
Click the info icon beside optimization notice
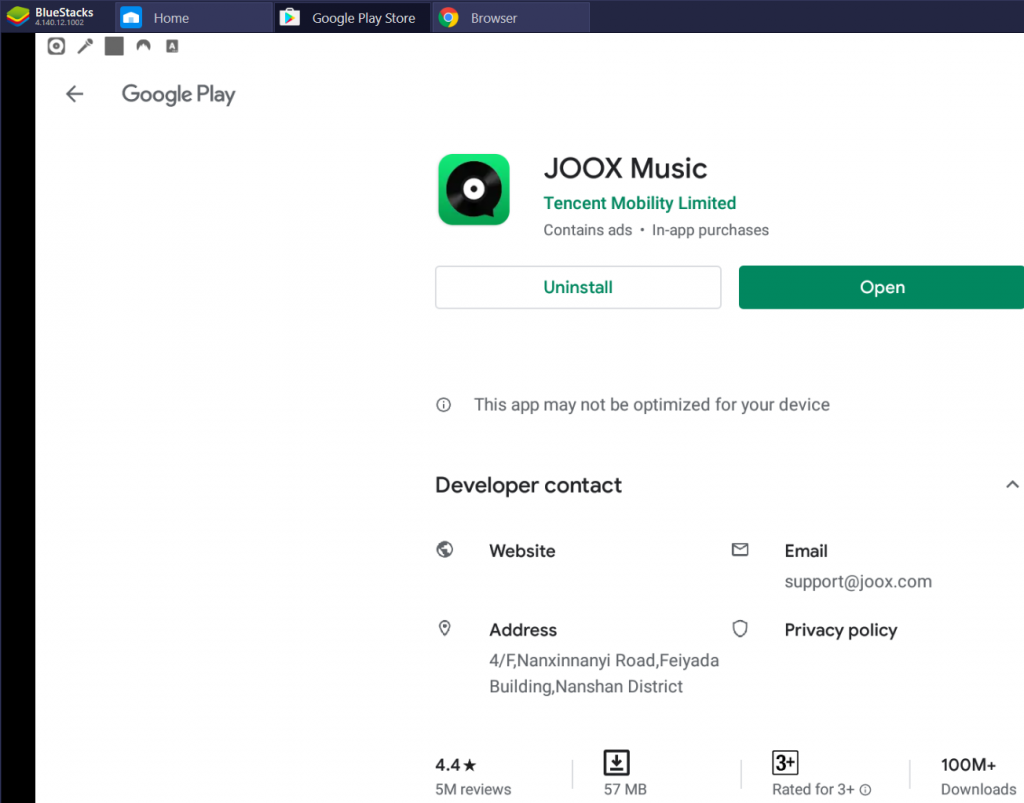[x=443, y=405]
